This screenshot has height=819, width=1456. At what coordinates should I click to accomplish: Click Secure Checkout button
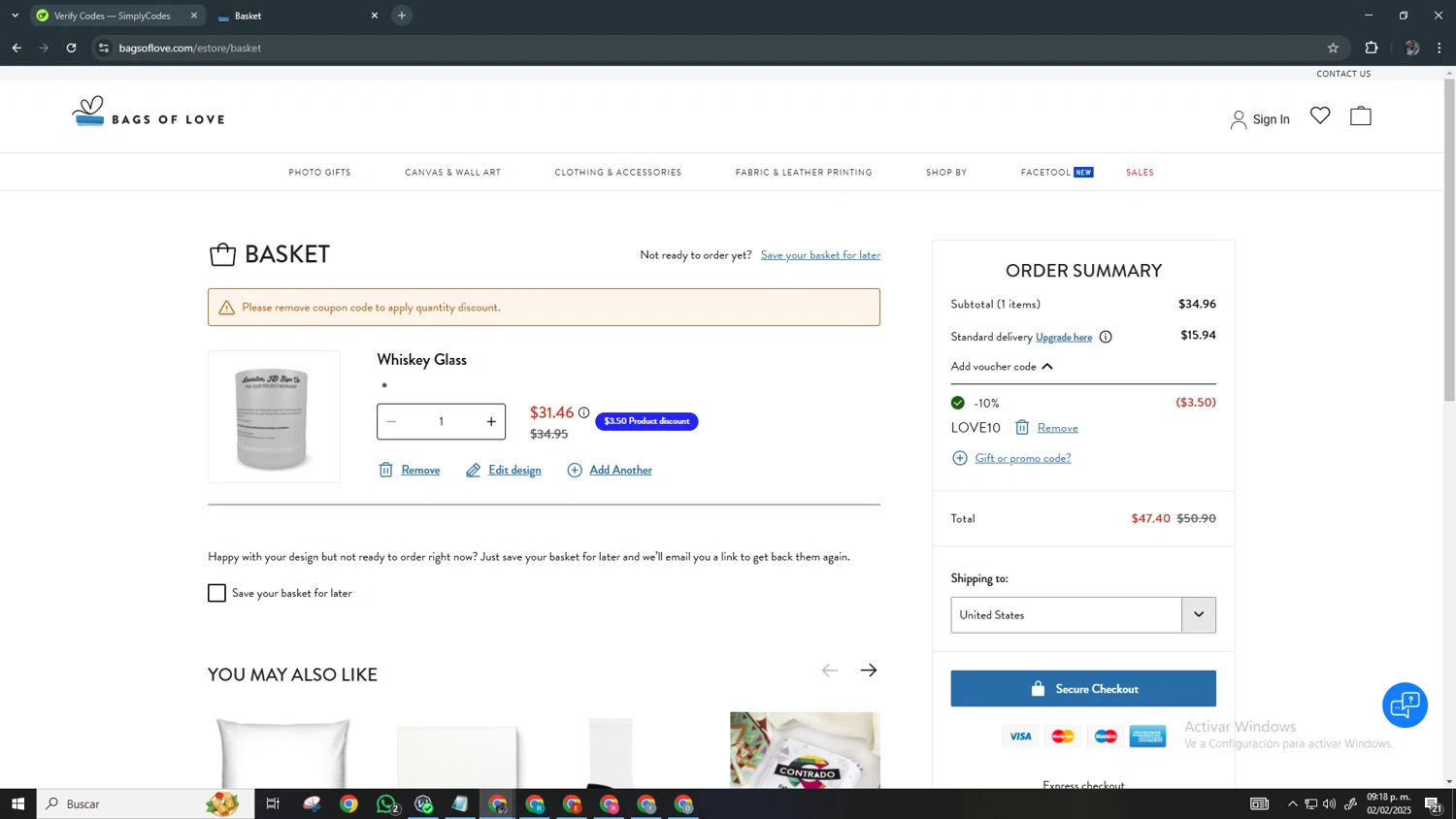(1083, 689)
